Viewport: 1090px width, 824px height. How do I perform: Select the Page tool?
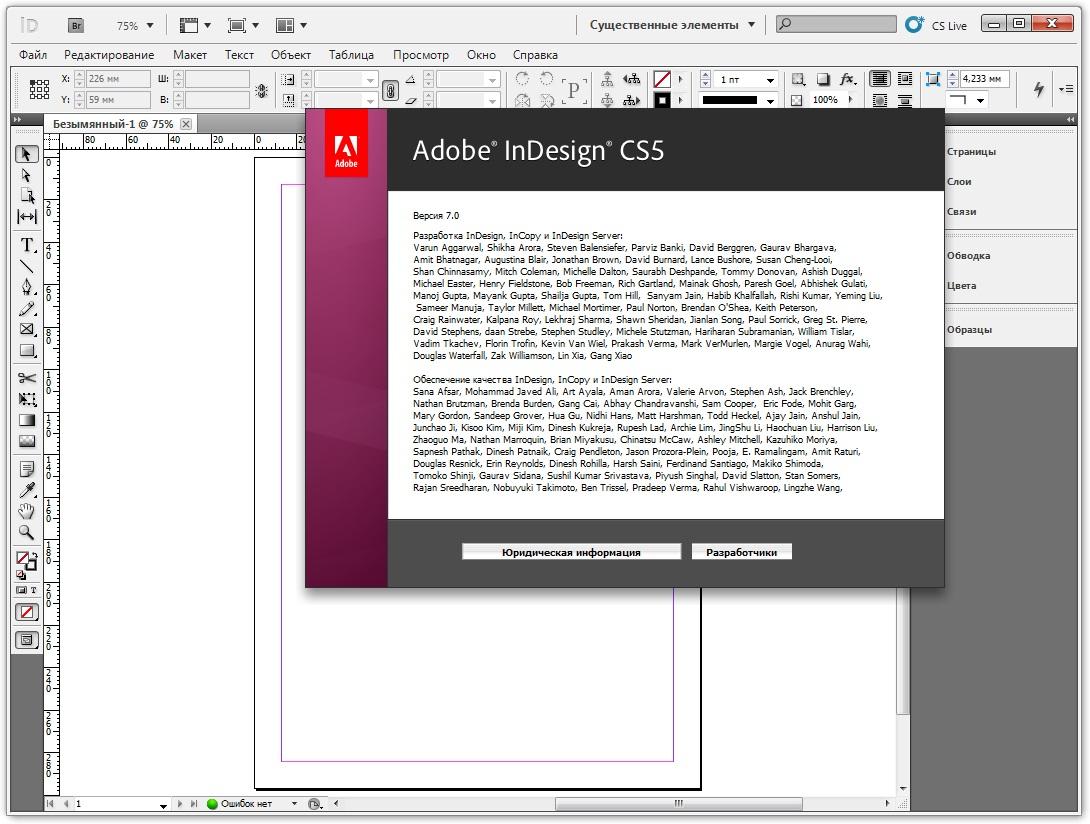(x=26, y=196)
